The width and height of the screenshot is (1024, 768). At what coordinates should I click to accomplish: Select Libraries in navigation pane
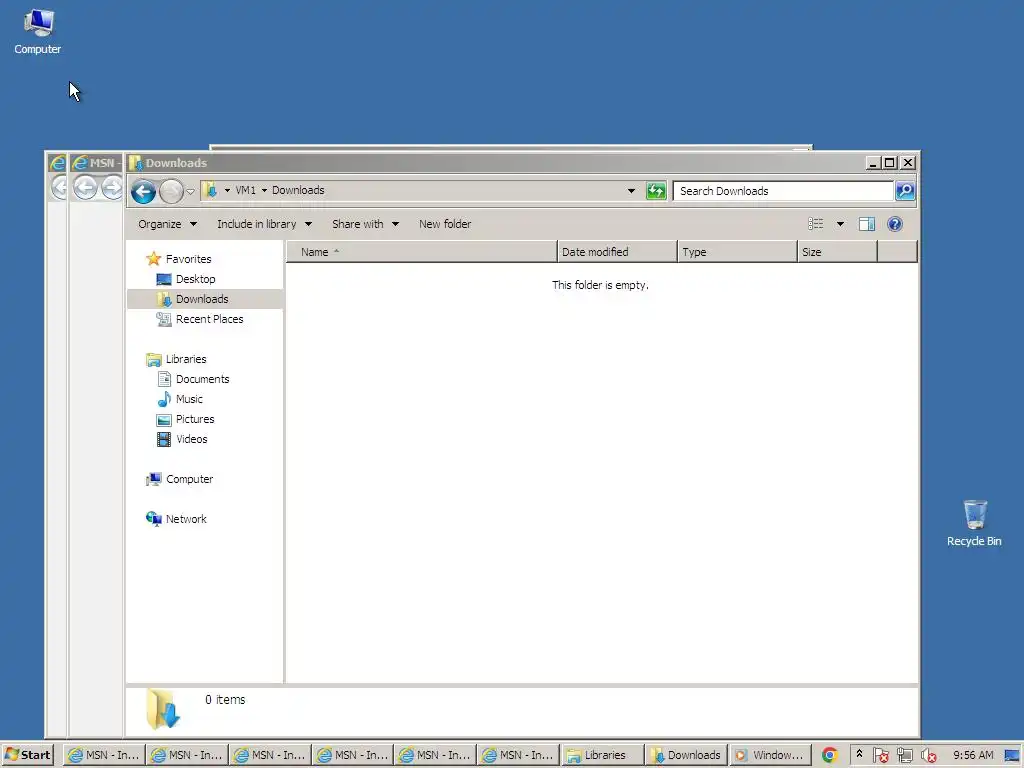pos(185,359)
